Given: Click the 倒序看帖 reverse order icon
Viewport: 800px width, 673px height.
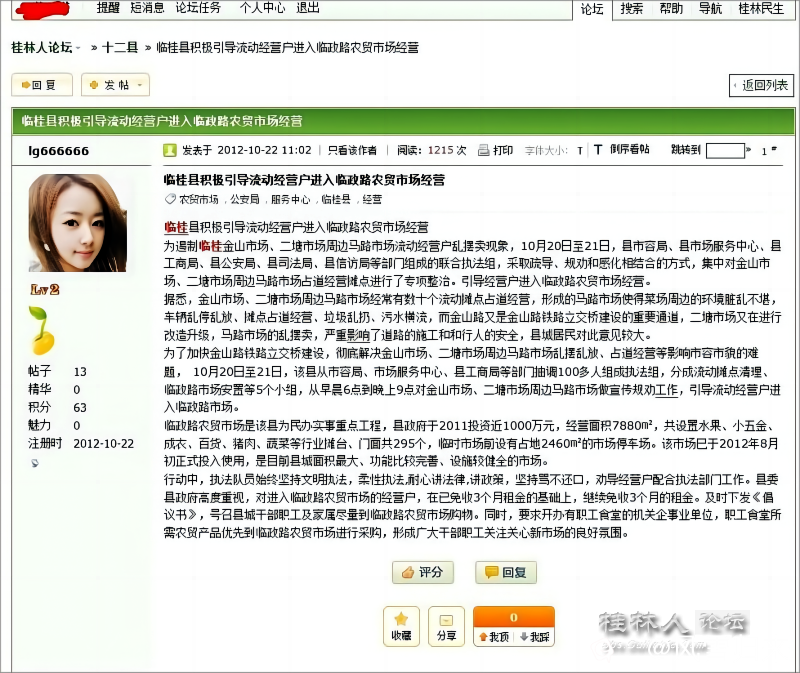Looking at the screenshot, I should click(x=598, y=150).
